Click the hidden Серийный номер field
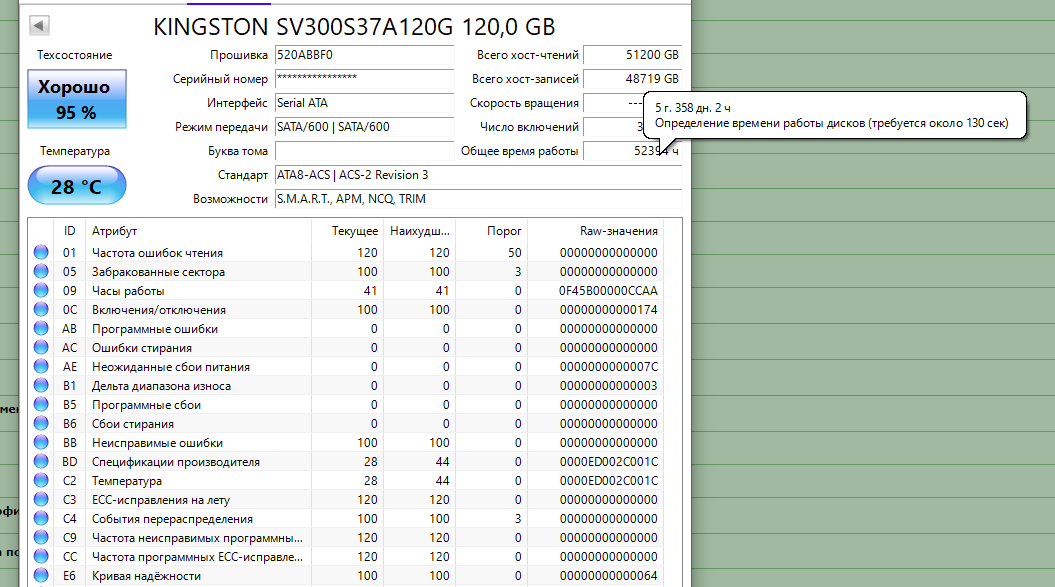Screen dimensions: 1055x587 tap(365, 79)
